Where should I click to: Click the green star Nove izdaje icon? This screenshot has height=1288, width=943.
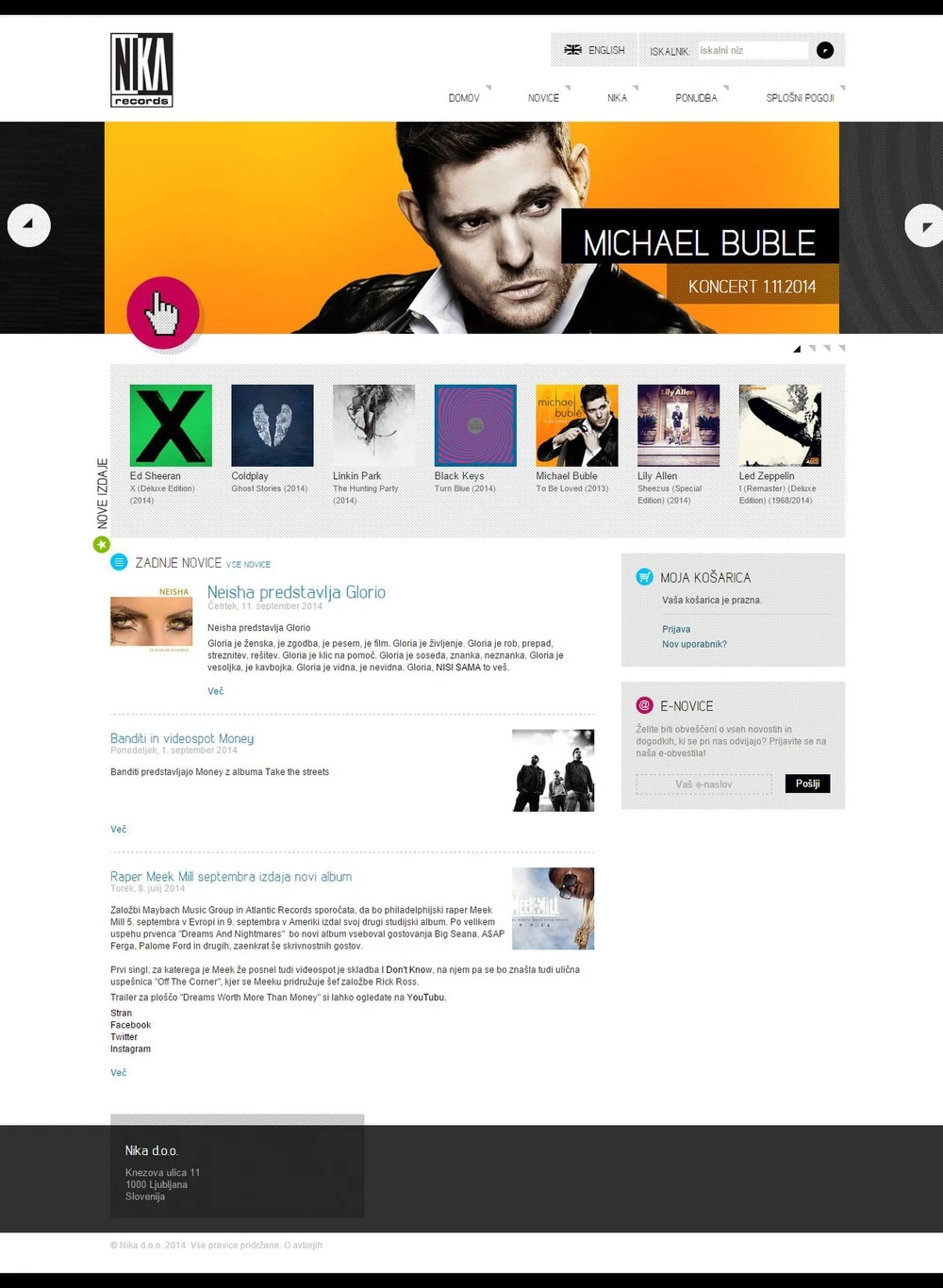pos(101,544)
